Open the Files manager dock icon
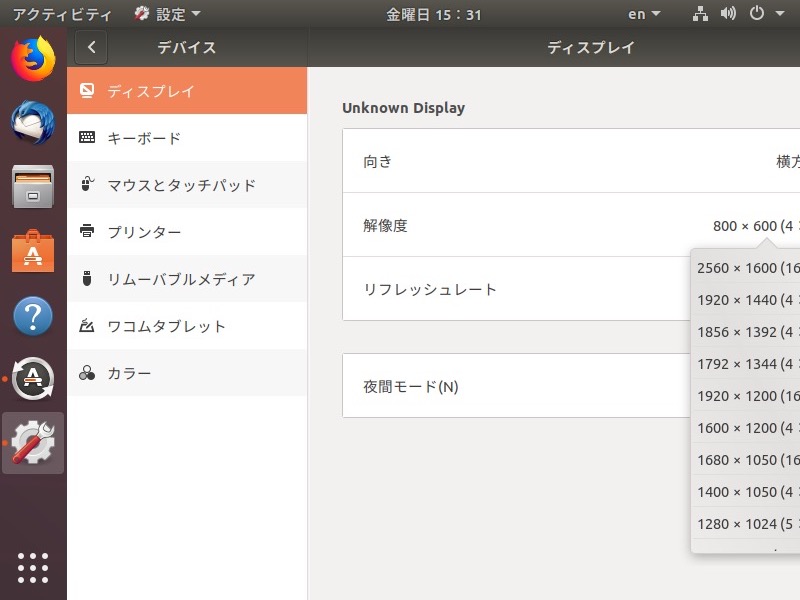 [33, 187]
